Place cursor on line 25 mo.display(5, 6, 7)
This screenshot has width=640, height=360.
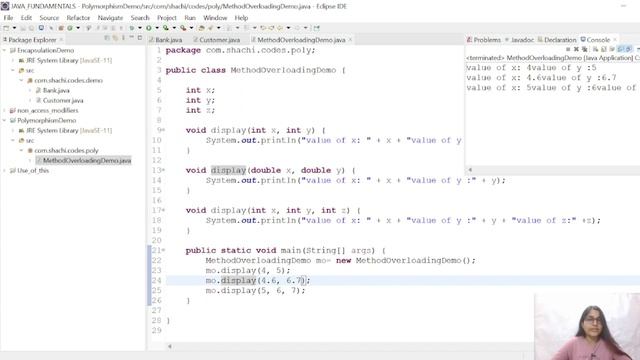click(x=255, y=291)
